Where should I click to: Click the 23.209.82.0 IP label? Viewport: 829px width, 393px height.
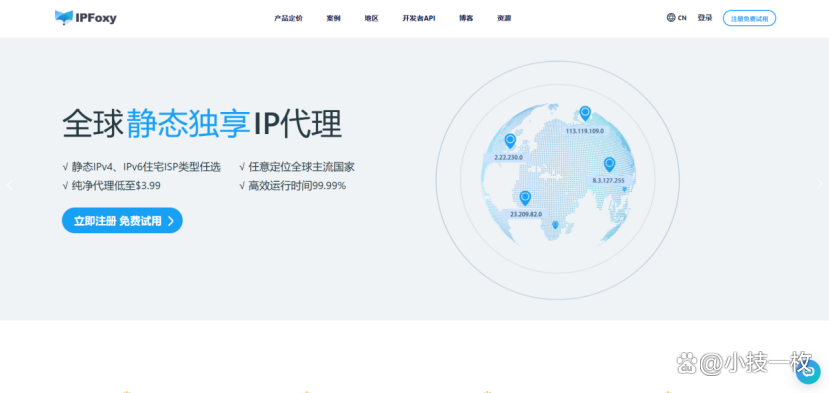click(526, 214)
